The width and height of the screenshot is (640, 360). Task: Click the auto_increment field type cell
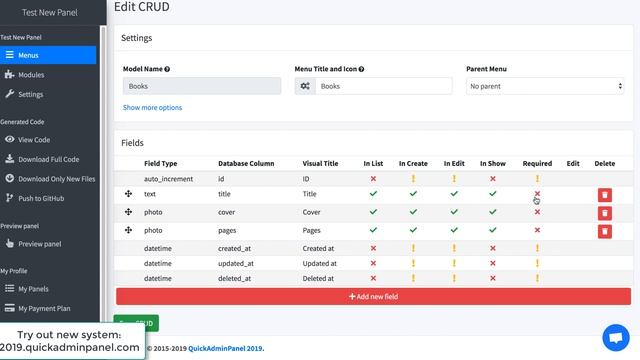click(x=168, y=179)
